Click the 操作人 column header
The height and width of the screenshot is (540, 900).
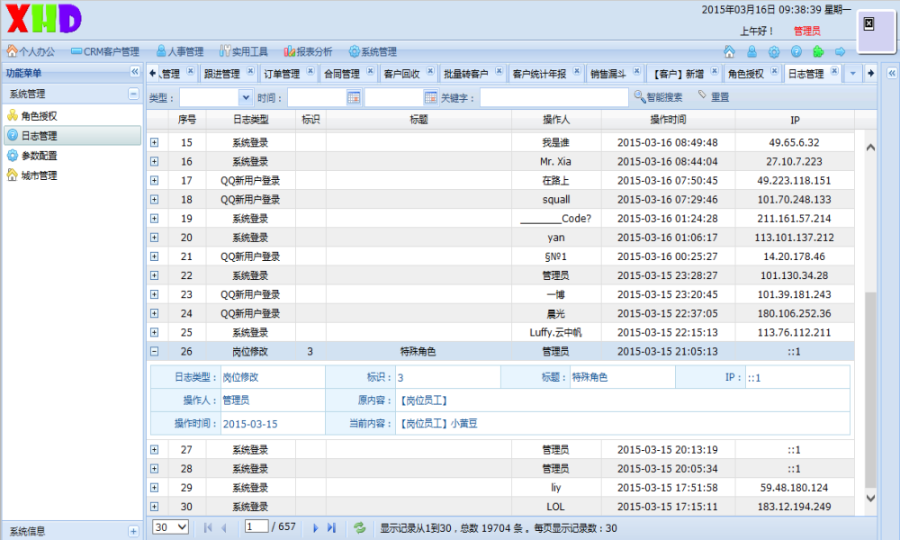coord(556,119)
